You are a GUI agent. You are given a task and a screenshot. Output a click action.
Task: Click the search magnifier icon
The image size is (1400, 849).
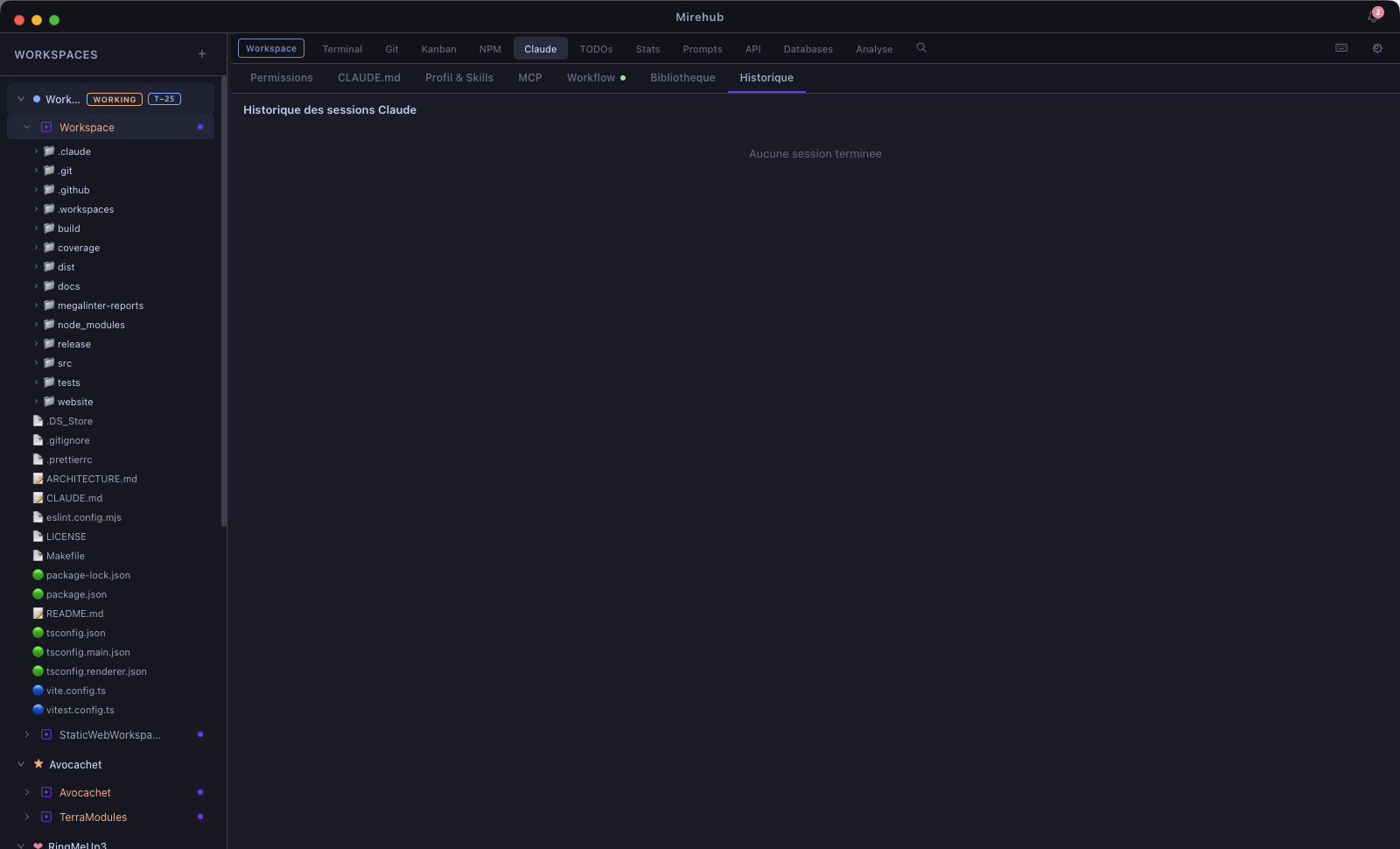point(921,48)
